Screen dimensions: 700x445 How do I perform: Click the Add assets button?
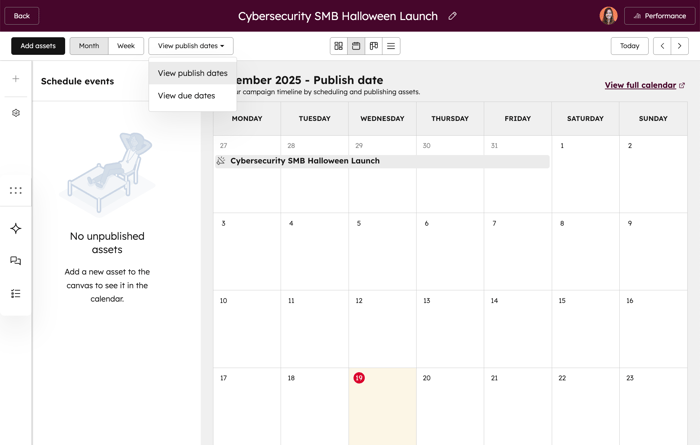(38, 46)
